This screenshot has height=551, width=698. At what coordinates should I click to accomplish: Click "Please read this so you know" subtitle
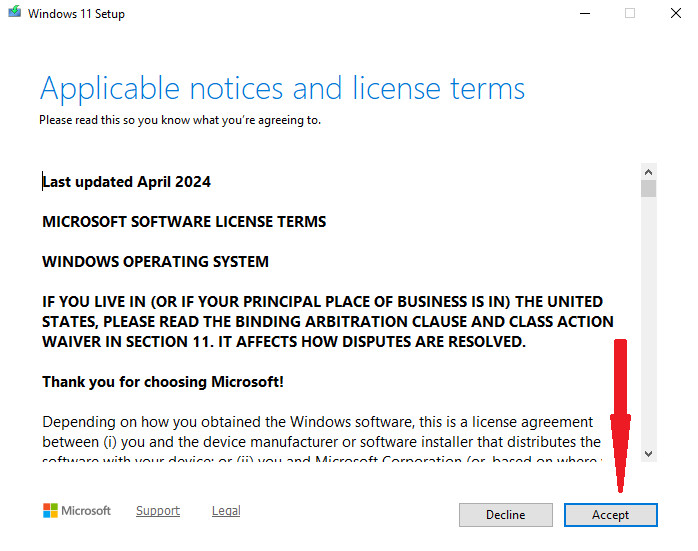click(180, 120)
